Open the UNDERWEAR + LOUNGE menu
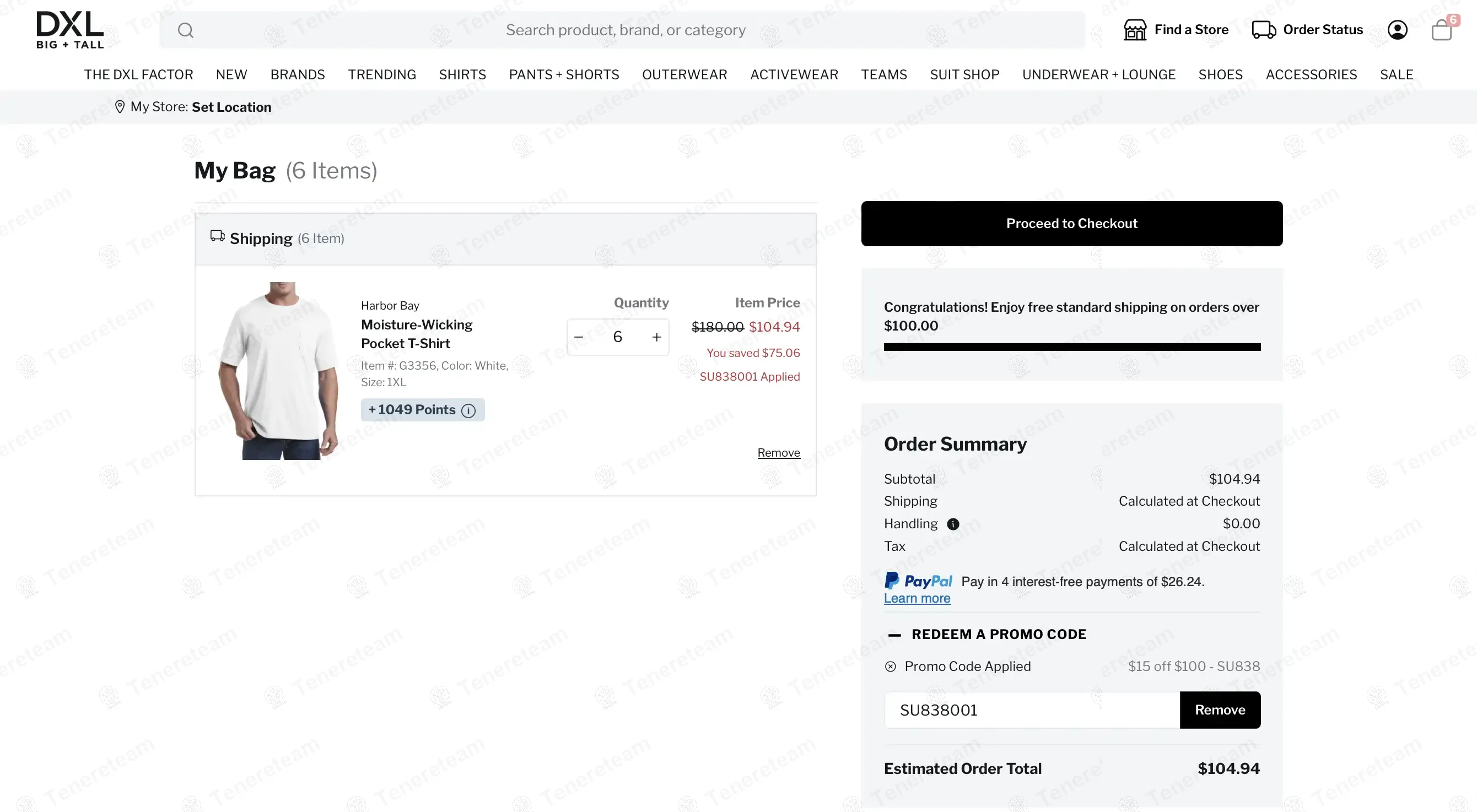Screen dimensions: 1477x812 (1098, 74)
